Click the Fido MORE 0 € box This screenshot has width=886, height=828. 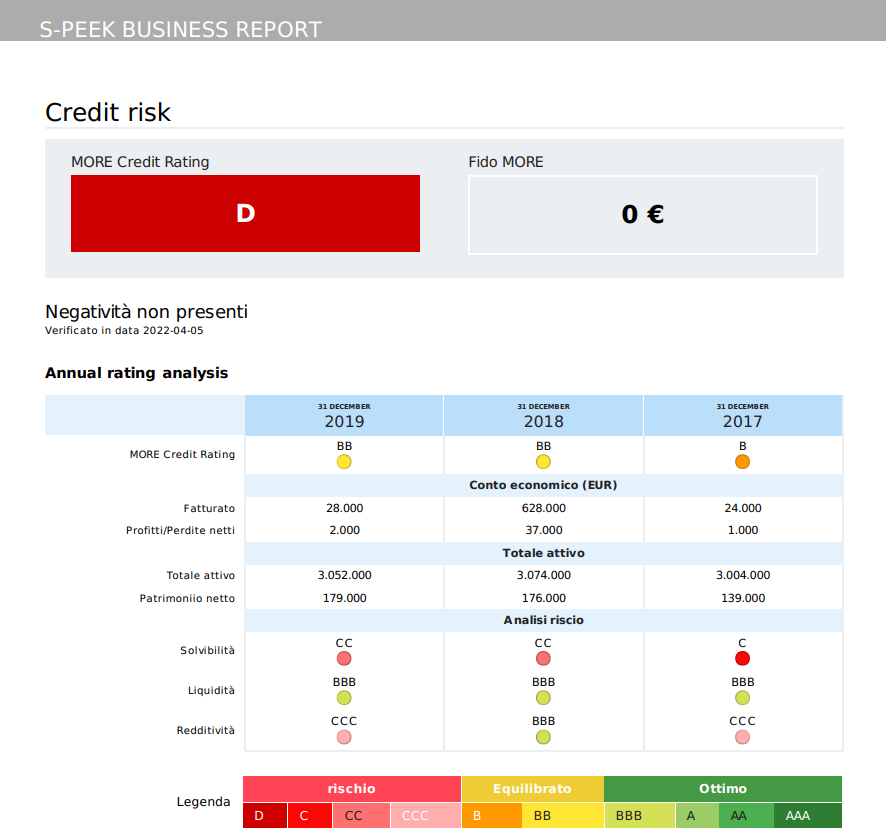coord(643,215)
